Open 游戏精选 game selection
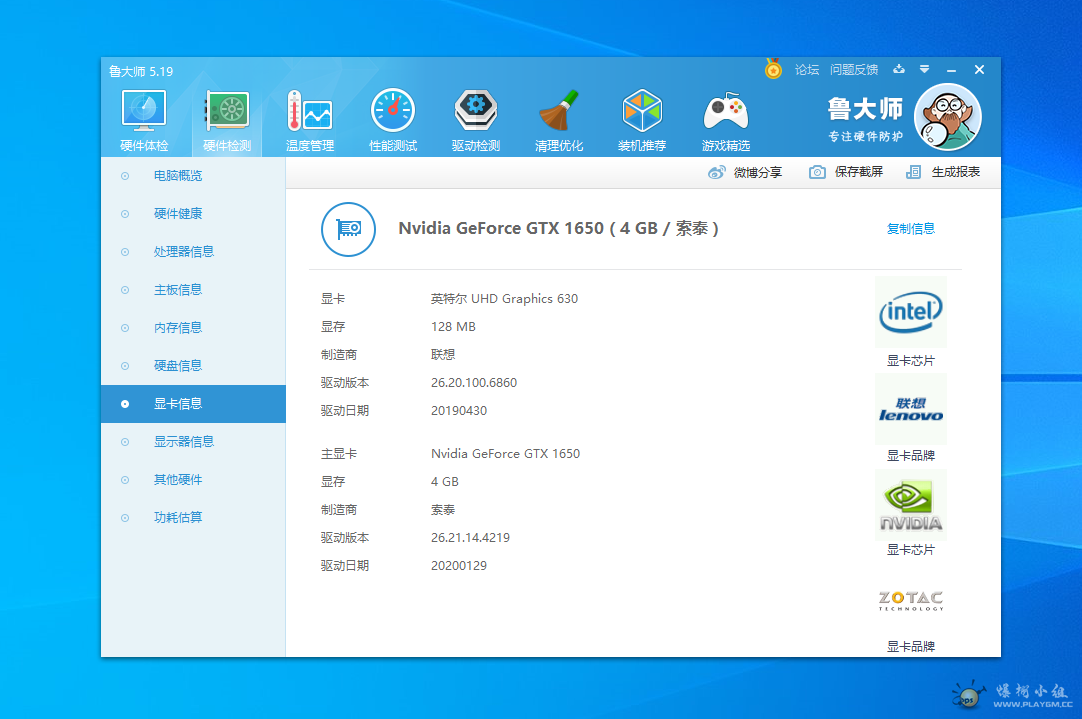 pyautogui.click(x=725, y=121)
